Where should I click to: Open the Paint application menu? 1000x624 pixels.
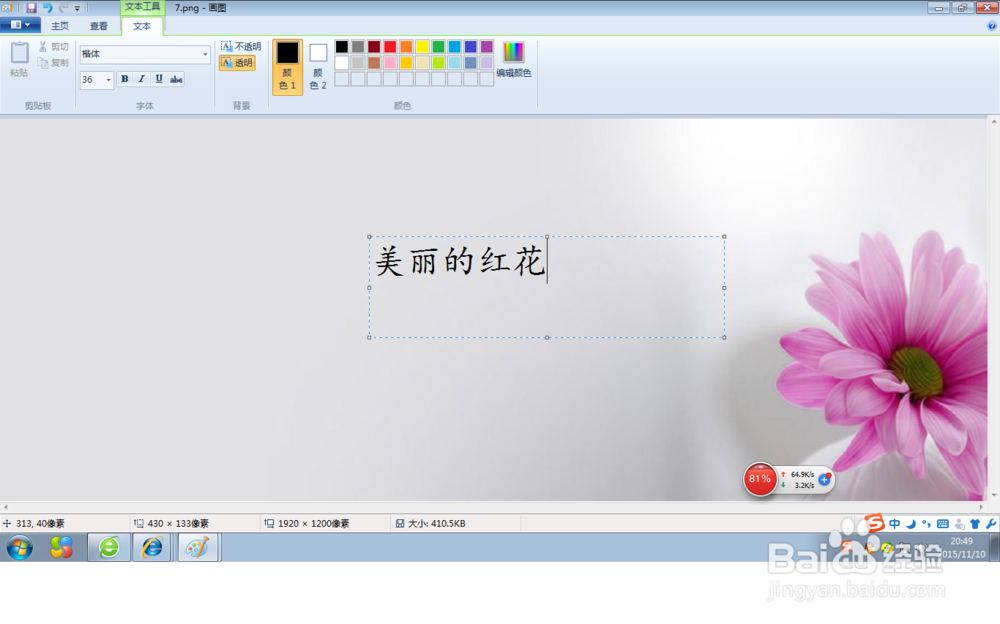[x=20, y=24]
